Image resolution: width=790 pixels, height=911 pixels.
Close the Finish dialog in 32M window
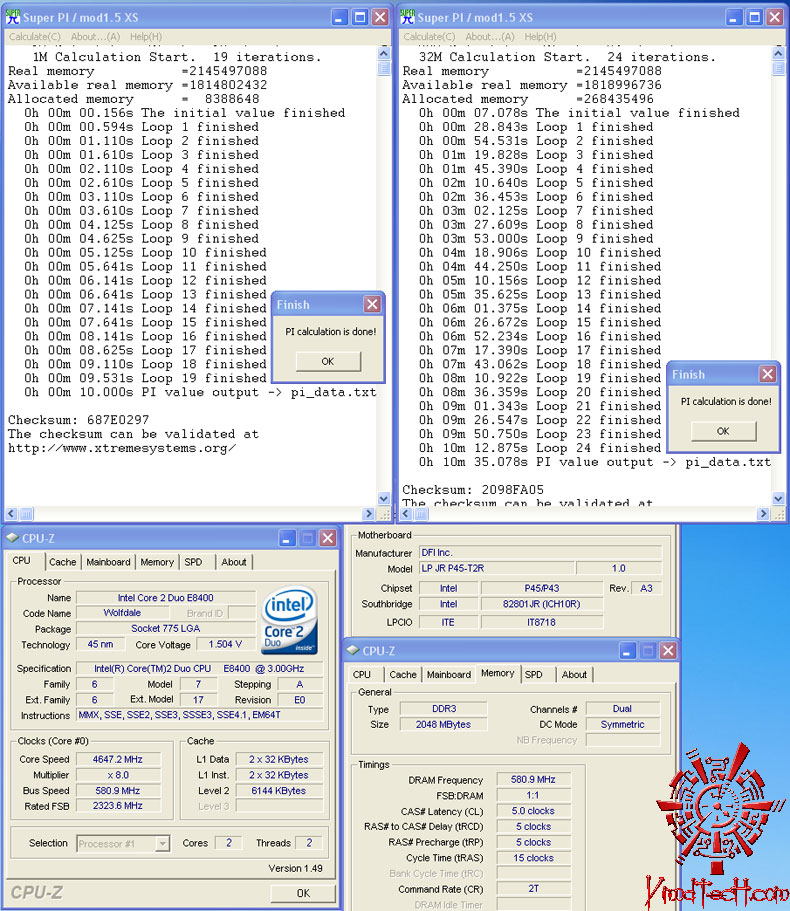click(x=768, y=374)
